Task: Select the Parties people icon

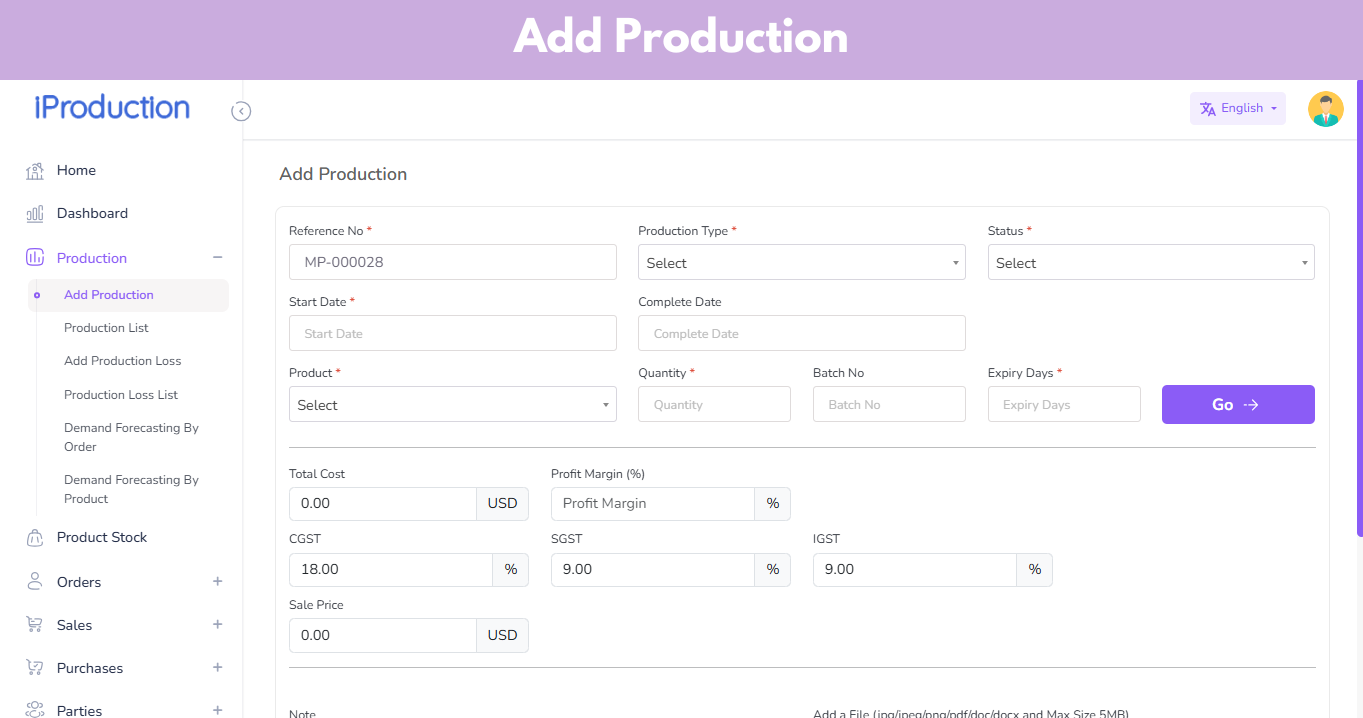Action: 33,709
